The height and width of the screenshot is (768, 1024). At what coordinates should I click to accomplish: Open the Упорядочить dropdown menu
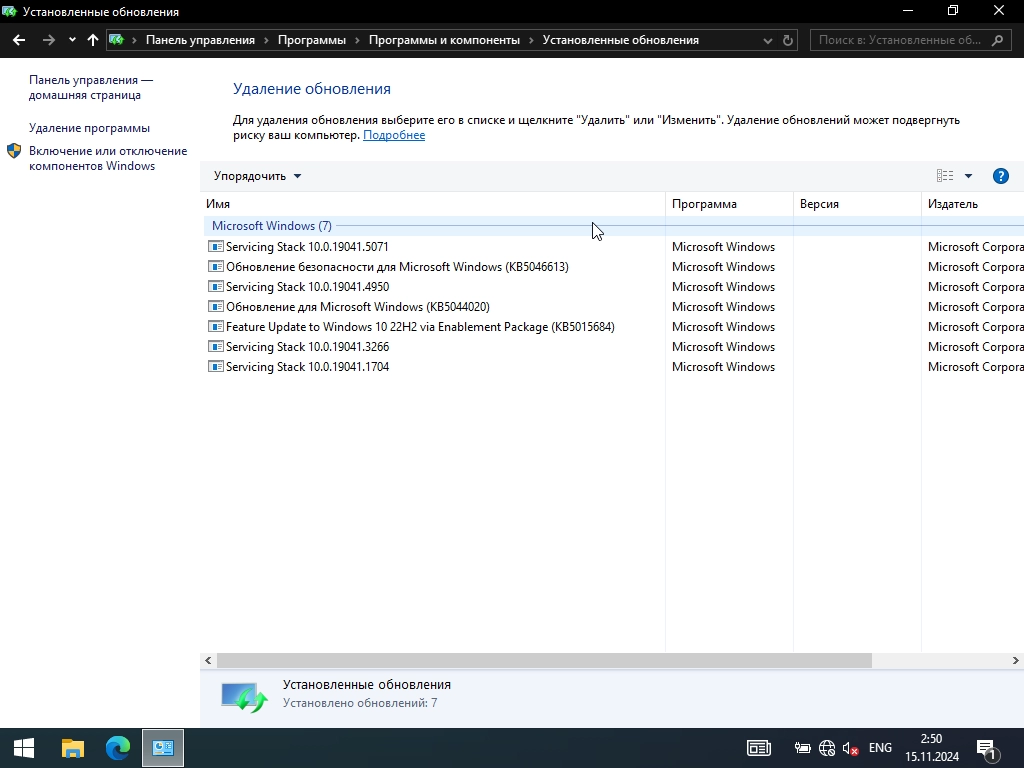[x=257, y=176]
